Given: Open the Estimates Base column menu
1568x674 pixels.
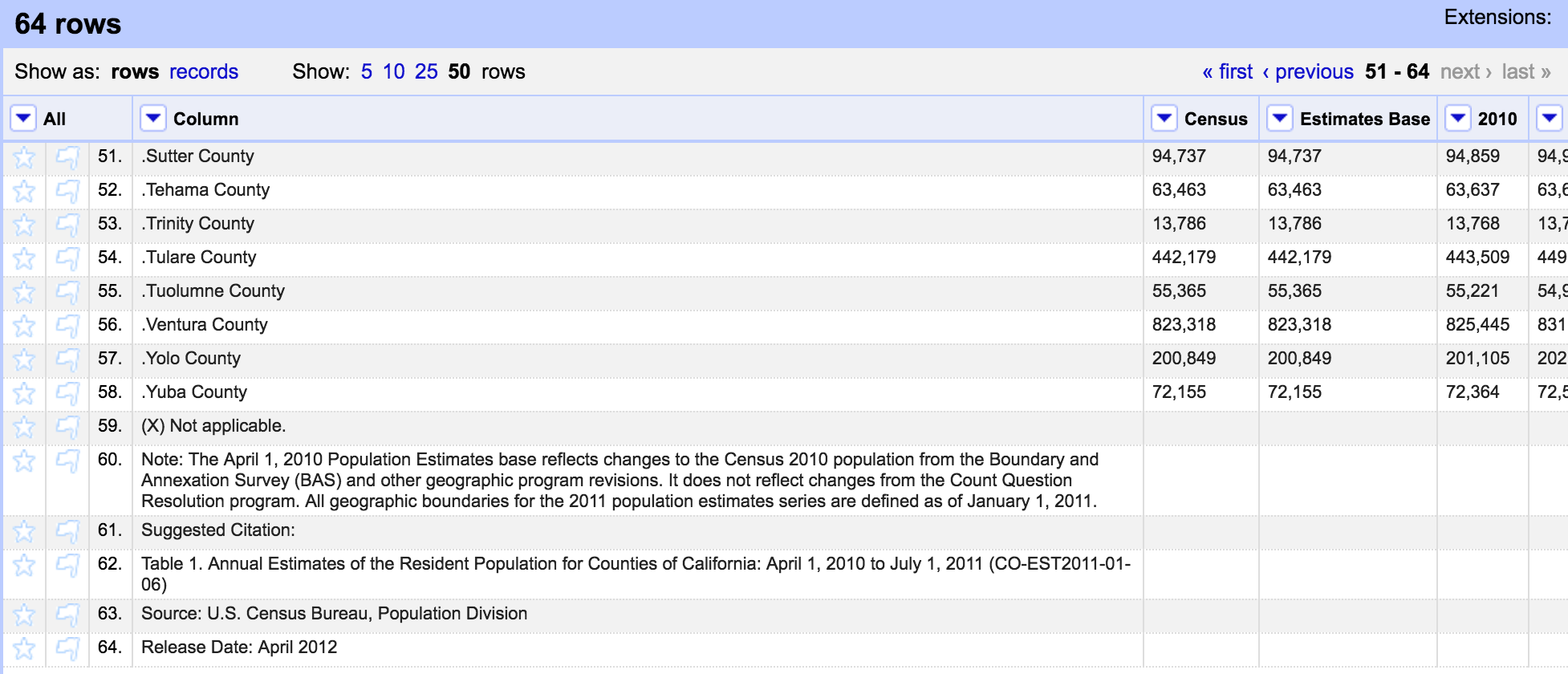Looking at the screenshot, I should (1279, 119).
